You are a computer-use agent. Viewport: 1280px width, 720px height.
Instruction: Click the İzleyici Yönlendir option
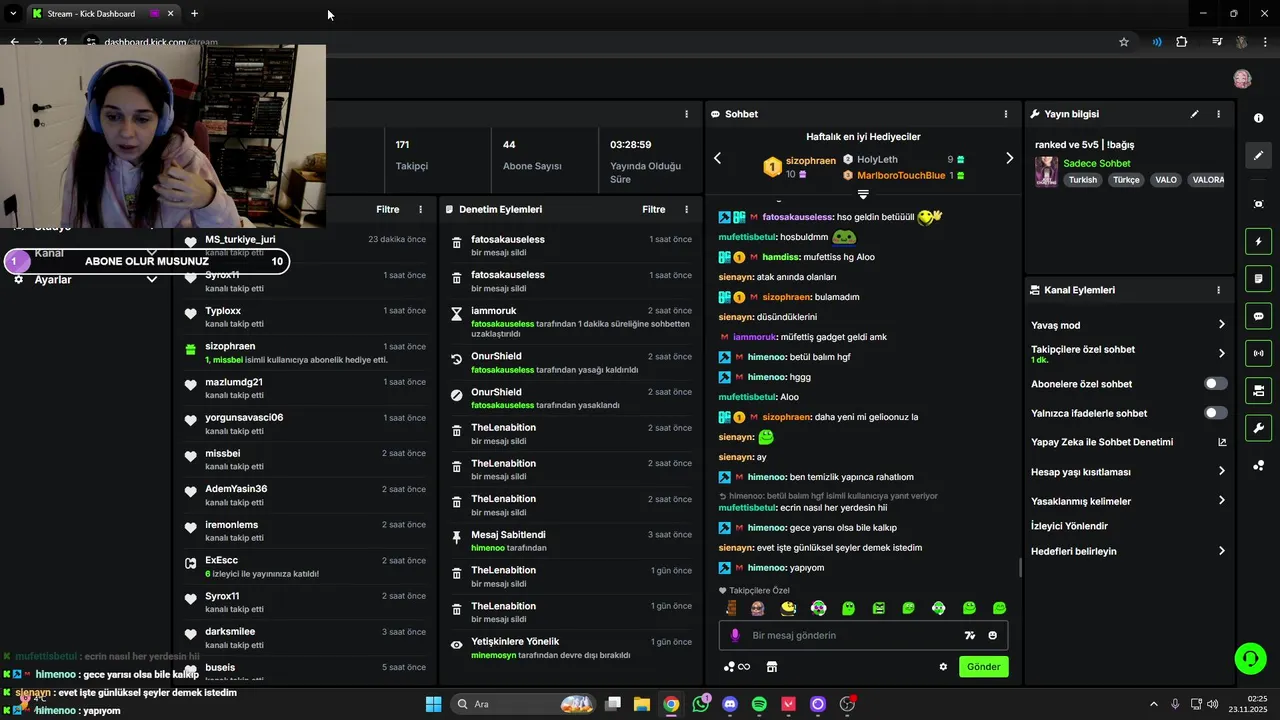pyautogui.click(x=1069, y=526)
